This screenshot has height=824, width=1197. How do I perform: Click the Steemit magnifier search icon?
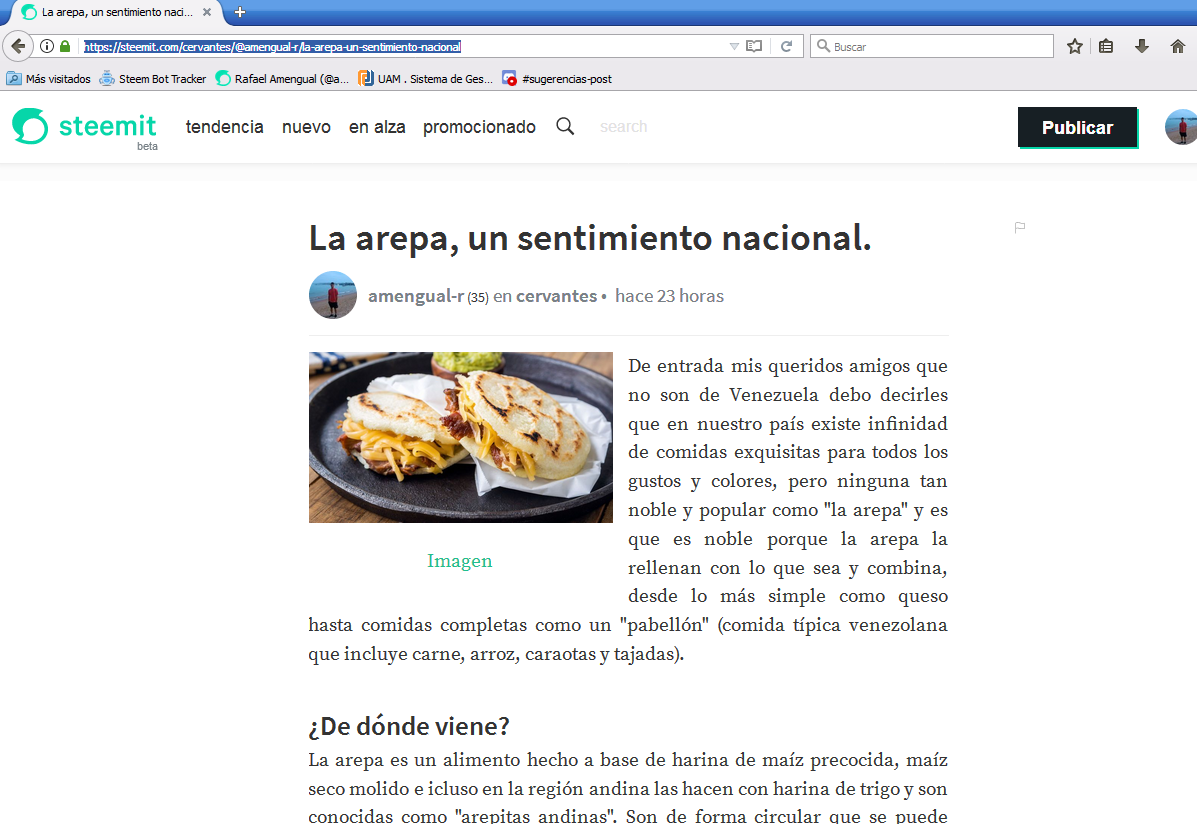pyautogui.click(x=565, y=126)
